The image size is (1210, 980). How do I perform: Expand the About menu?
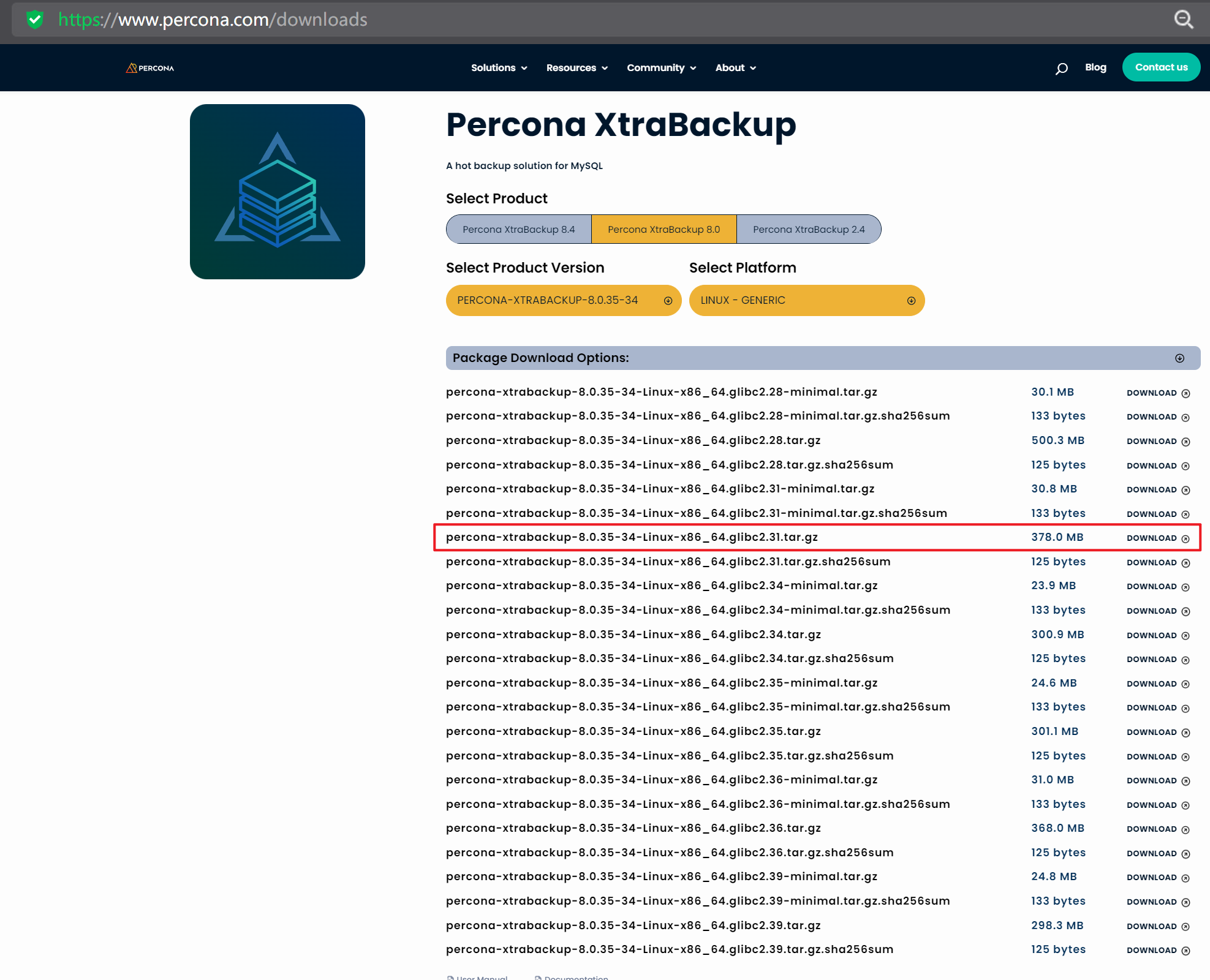735,68
